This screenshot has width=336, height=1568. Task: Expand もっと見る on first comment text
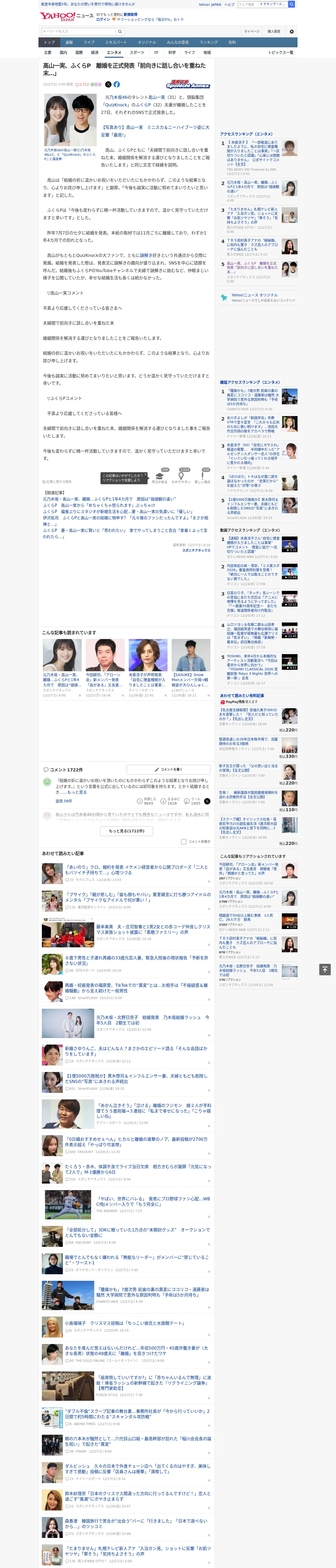77,793
